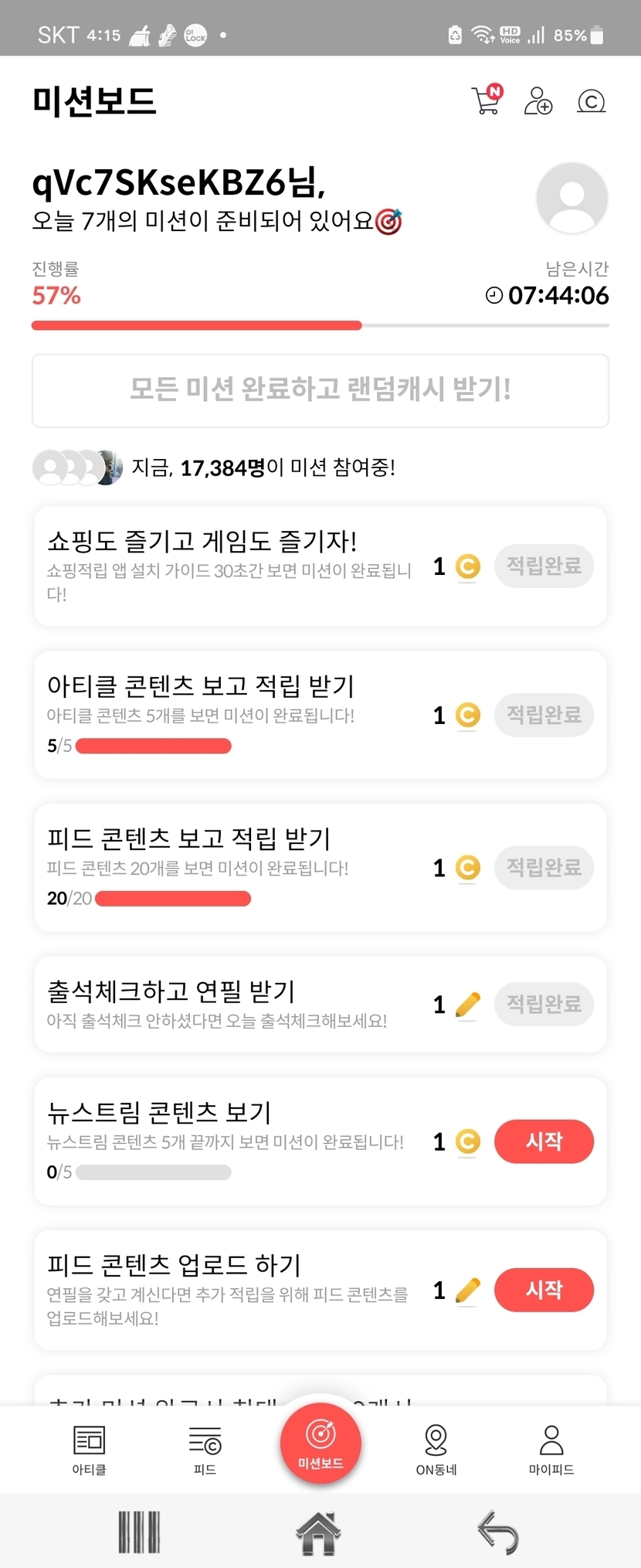The height and width of the screenshot is (1568, 641).
Task: Tap the clock icon beside remaining time
Action: pos(493,295)
